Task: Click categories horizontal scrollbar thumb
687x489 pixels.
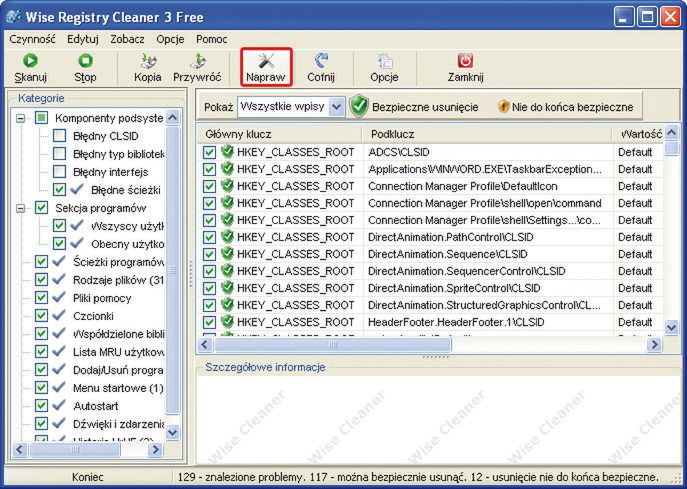Action: click(75, 450)
